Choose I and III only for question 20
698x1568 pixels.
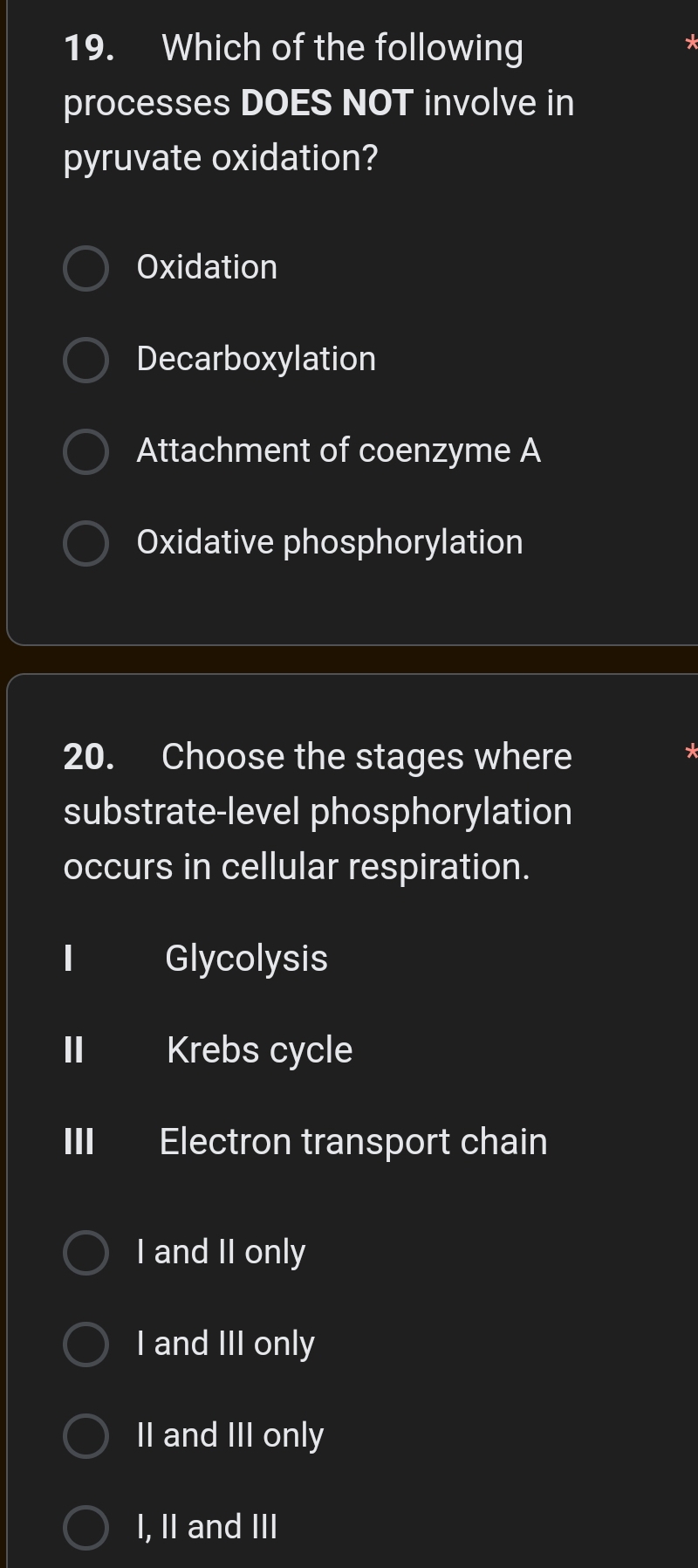(85, 1344)
